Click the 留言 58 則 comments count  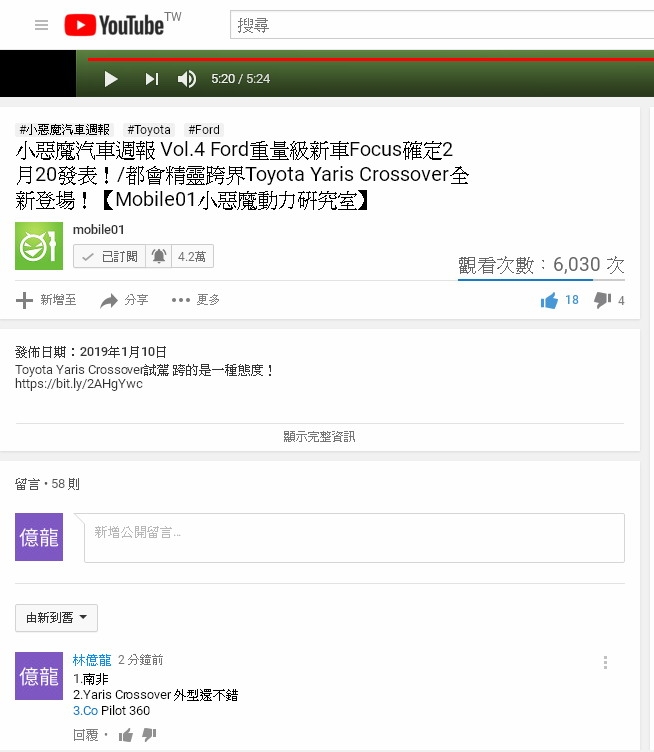47,484
